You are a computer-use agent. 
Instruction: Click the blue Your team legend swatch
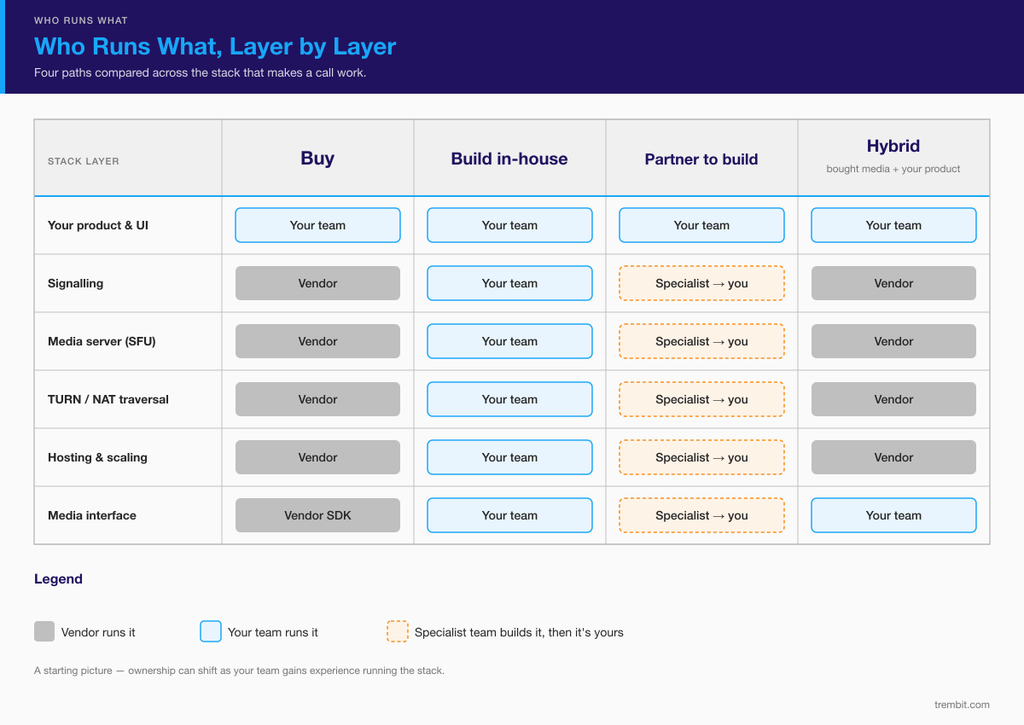210,632
